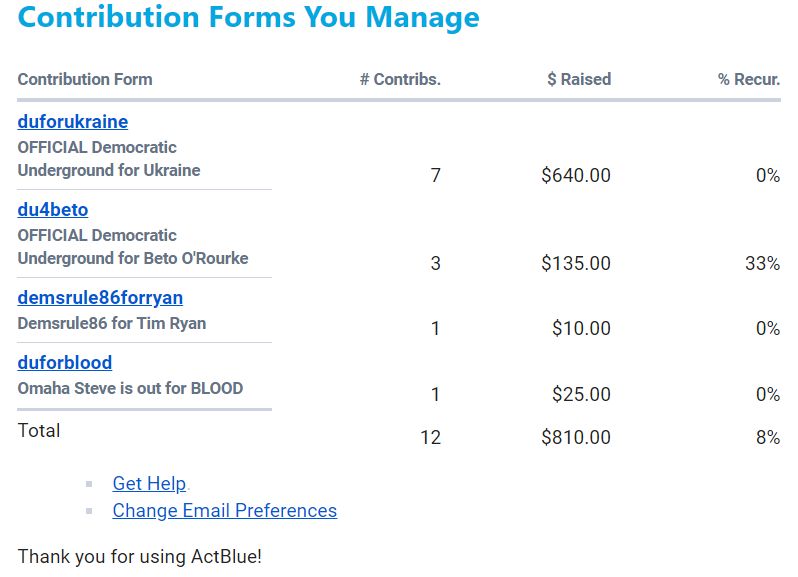This screenshot has height=577, width=798.
Task: Select the $ Raised column header
Action: (x=579, y=80)
